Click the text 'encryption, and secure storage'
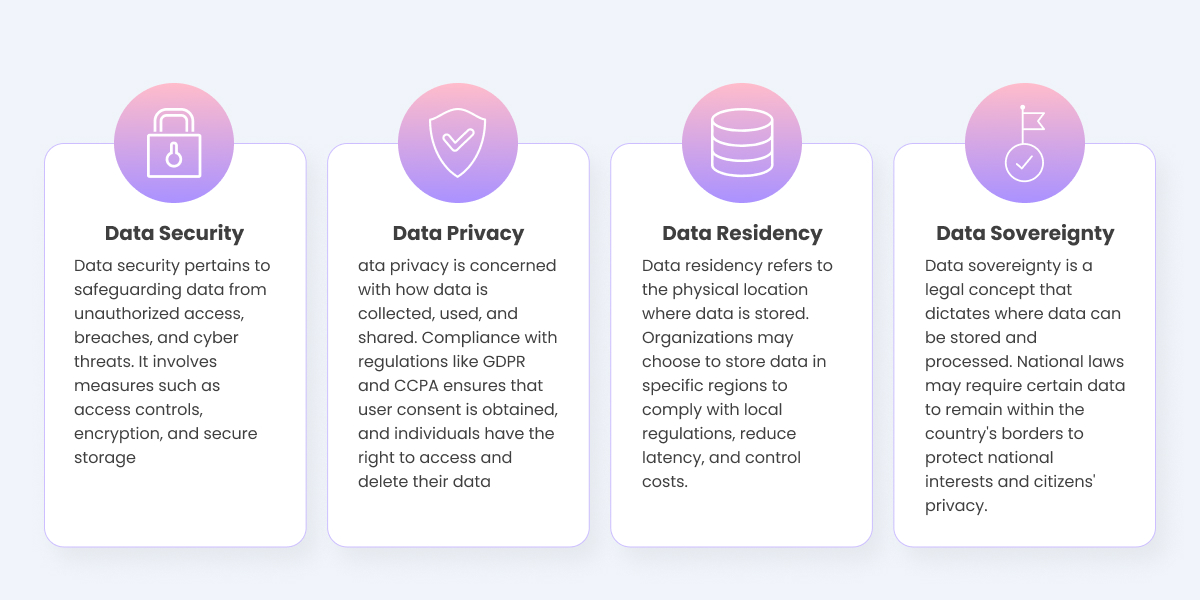 [166, 446]
